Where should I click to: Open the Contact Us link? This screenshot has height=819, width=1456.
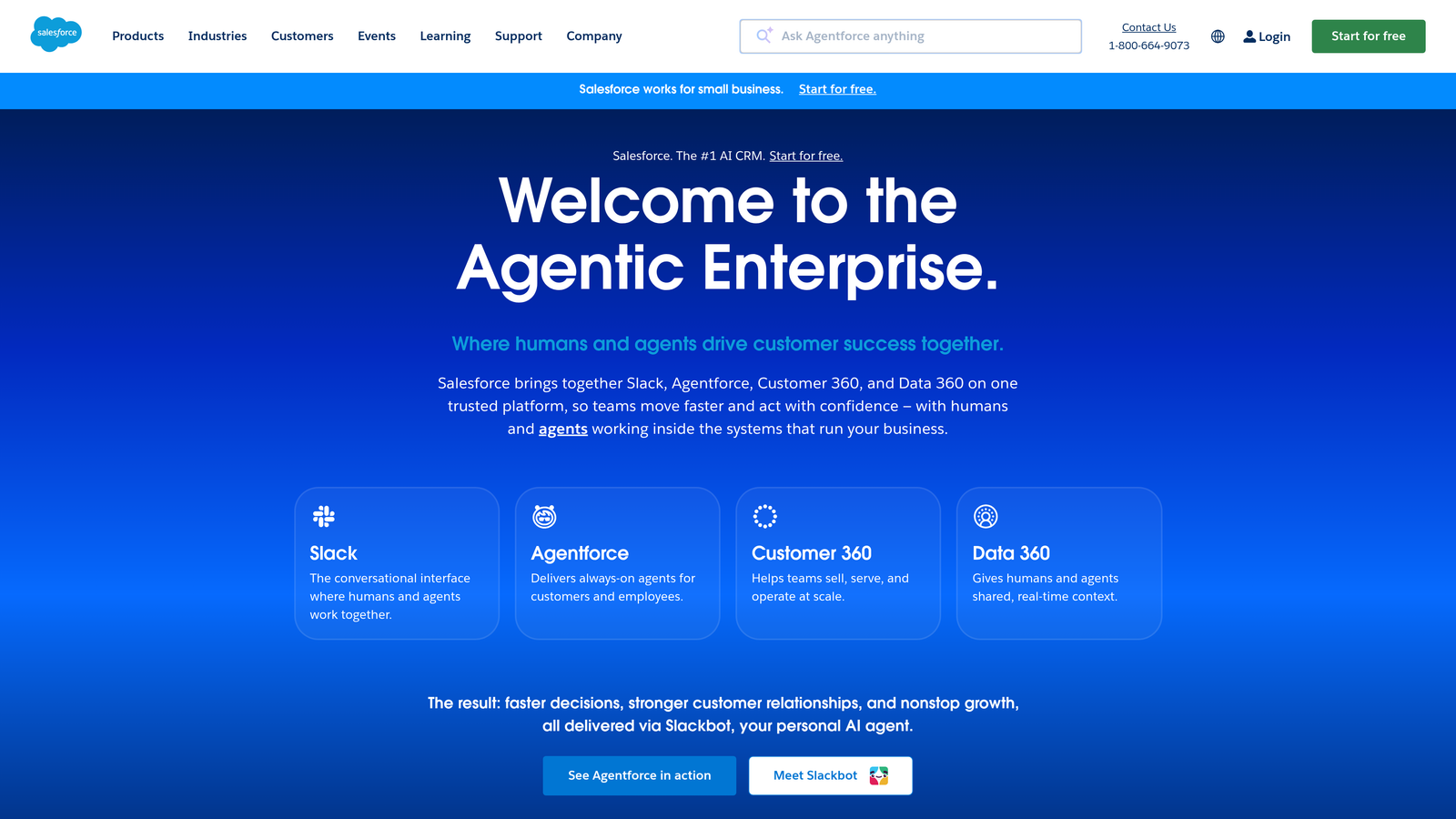coord(1148,26)
